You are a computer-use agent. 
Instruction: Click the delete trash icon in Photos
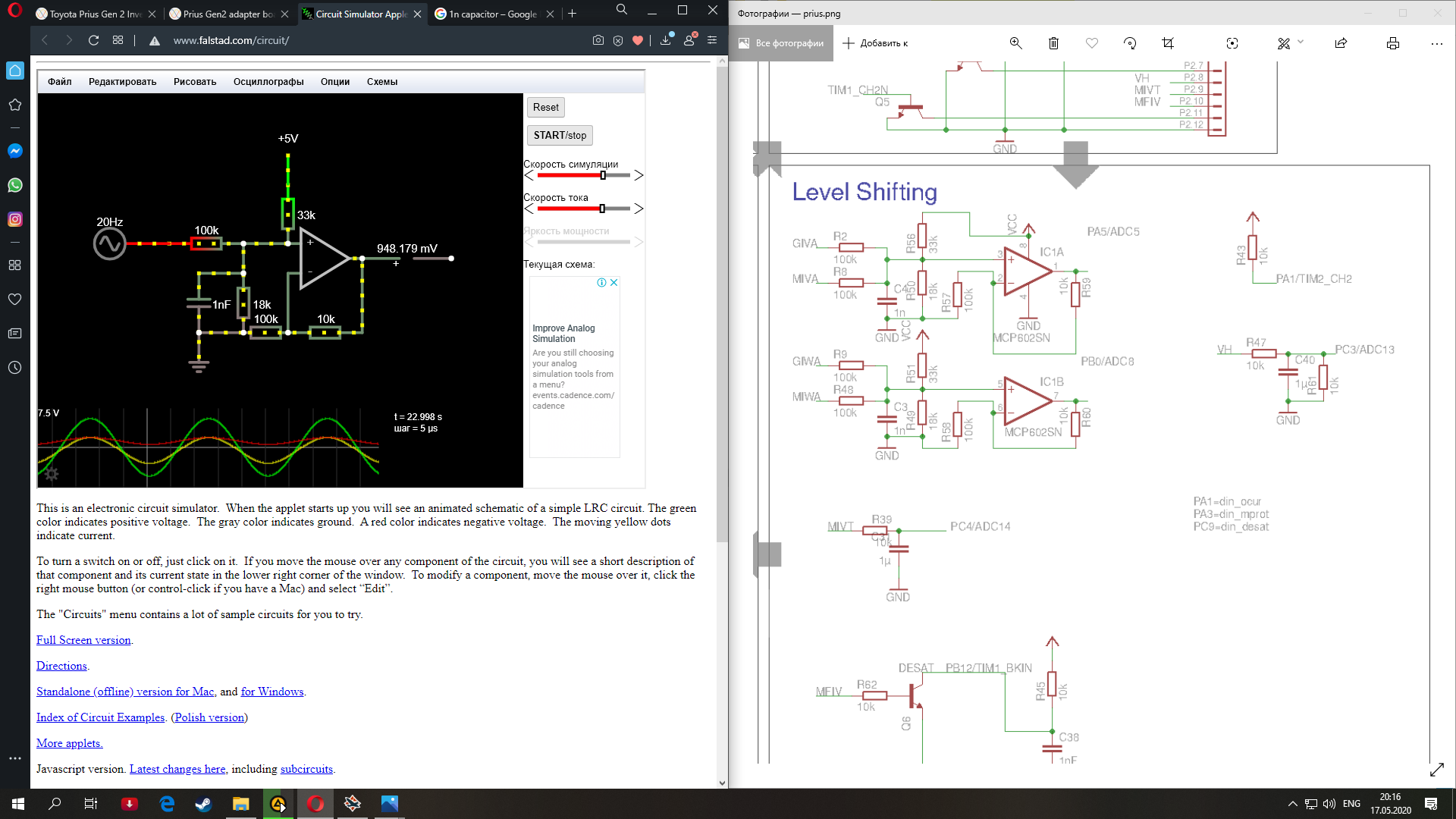1053,43
